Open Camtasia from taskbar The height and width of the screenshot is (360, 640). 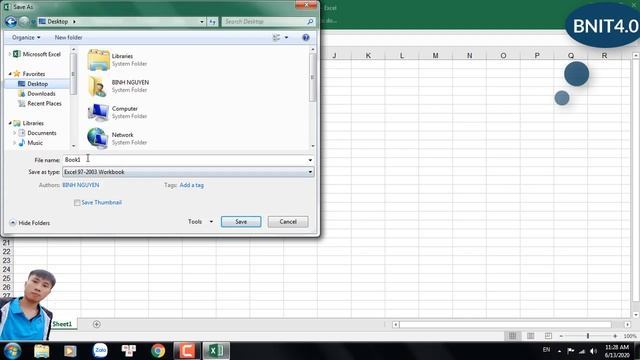[187, 351]
